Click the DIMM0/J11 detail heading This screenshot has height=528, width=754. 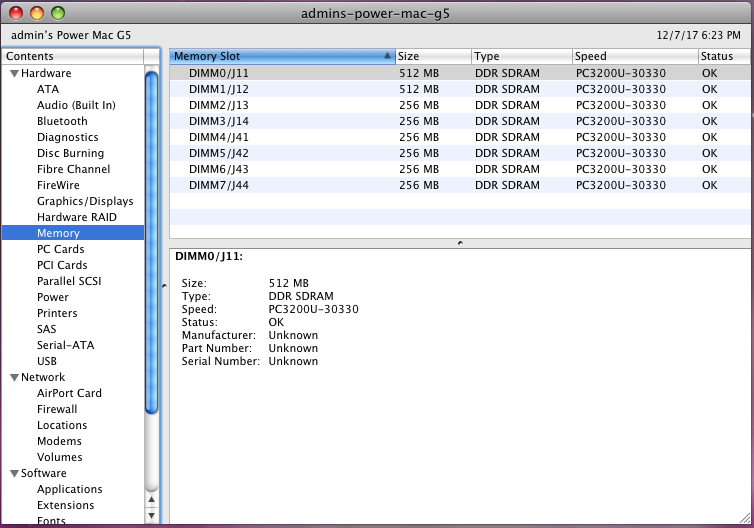click(x=209, y=256)
